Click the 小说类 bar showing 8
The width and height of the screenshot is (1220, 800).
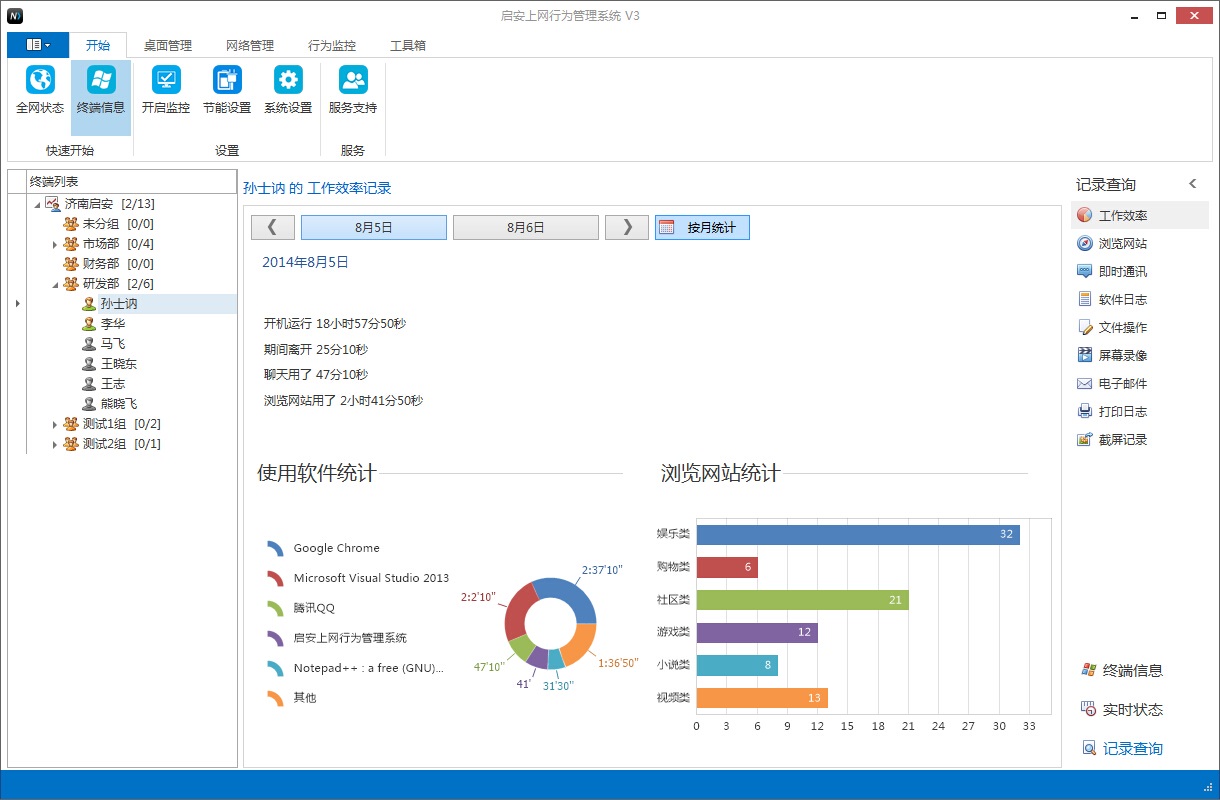click(737, 665)
